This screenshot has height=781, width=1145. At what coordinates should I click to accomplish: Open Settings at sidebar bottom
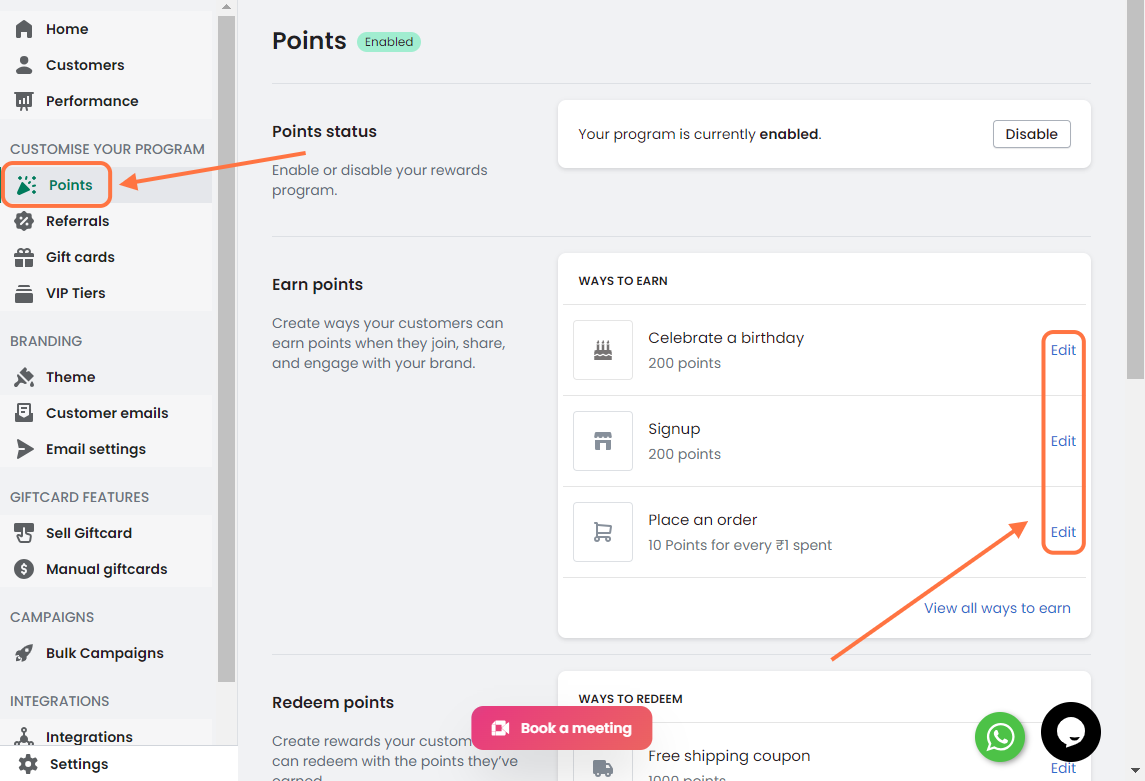(78, 764)
